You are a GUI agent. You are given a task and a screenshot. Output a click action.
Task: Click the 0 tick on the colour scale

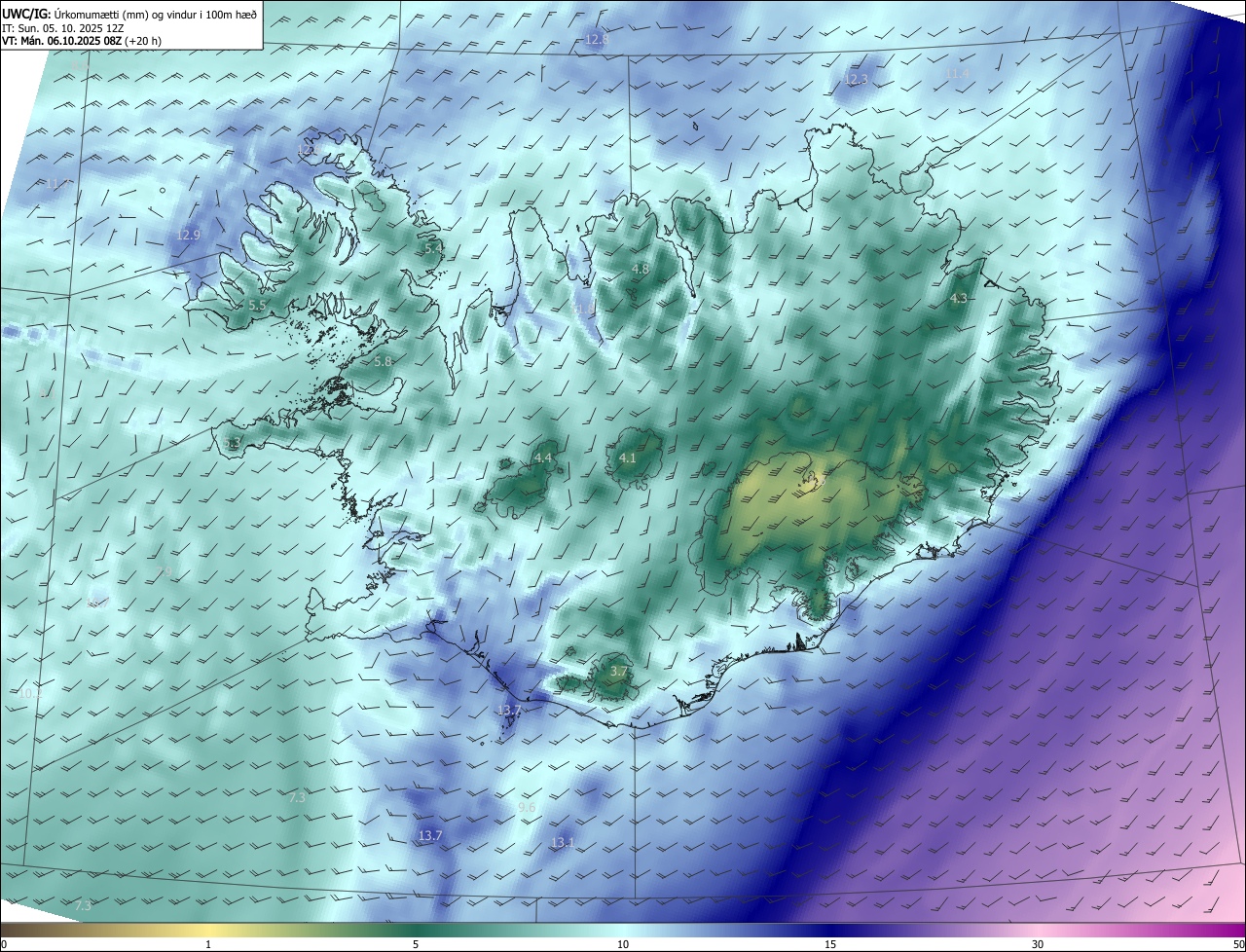[4, 945]
